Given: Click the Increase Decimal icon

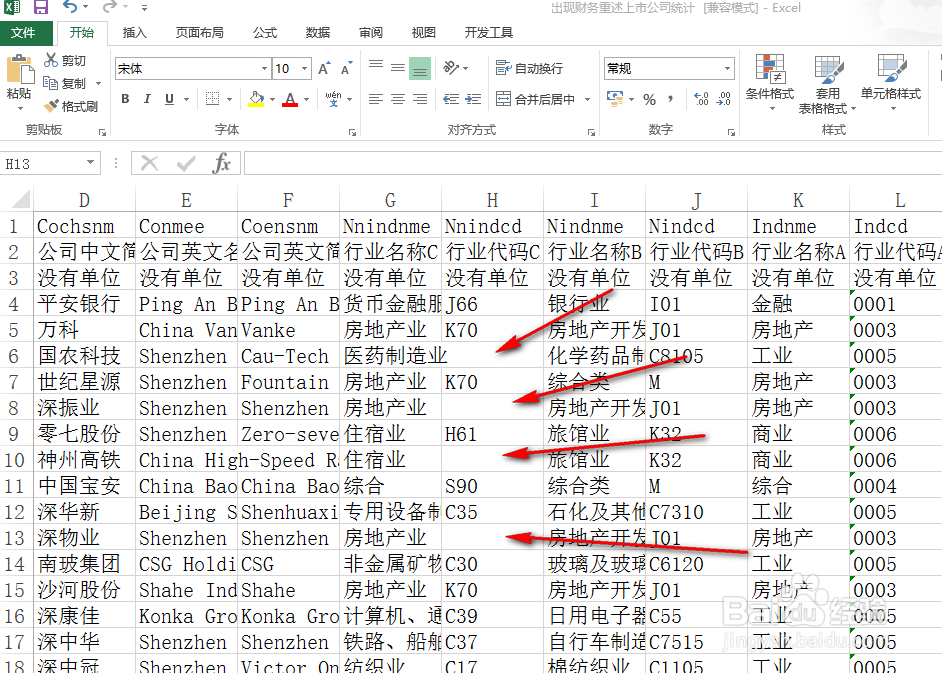Looking at the screenshot, I should tap(701, 98).
